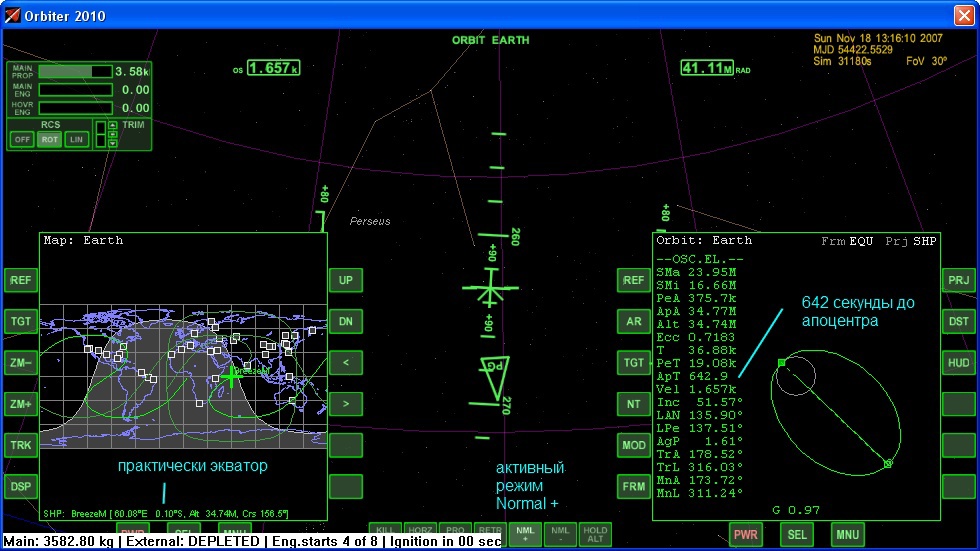Close the Orbiter 2010 window

click(964, 15)
